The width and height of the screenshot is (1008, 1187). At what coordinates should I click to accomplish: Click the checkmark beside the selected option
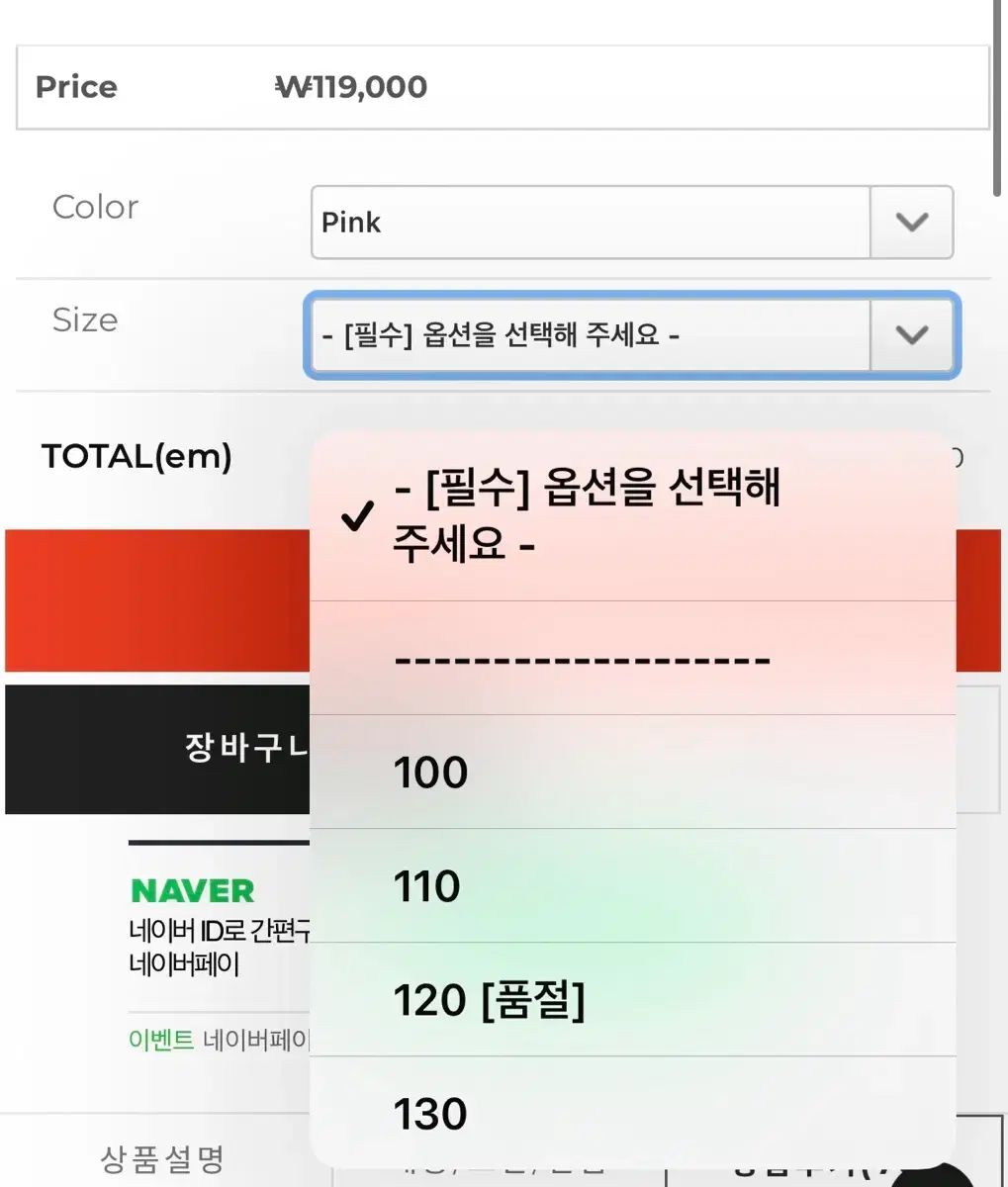[x=356, y=515]
